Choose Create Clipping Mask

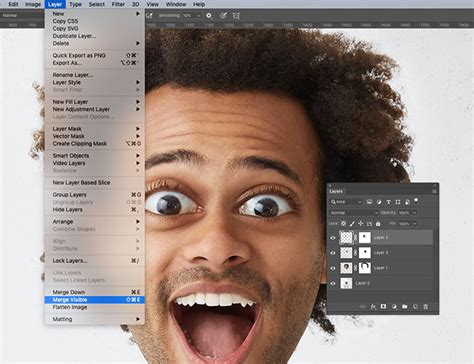[x=95, y=144]
